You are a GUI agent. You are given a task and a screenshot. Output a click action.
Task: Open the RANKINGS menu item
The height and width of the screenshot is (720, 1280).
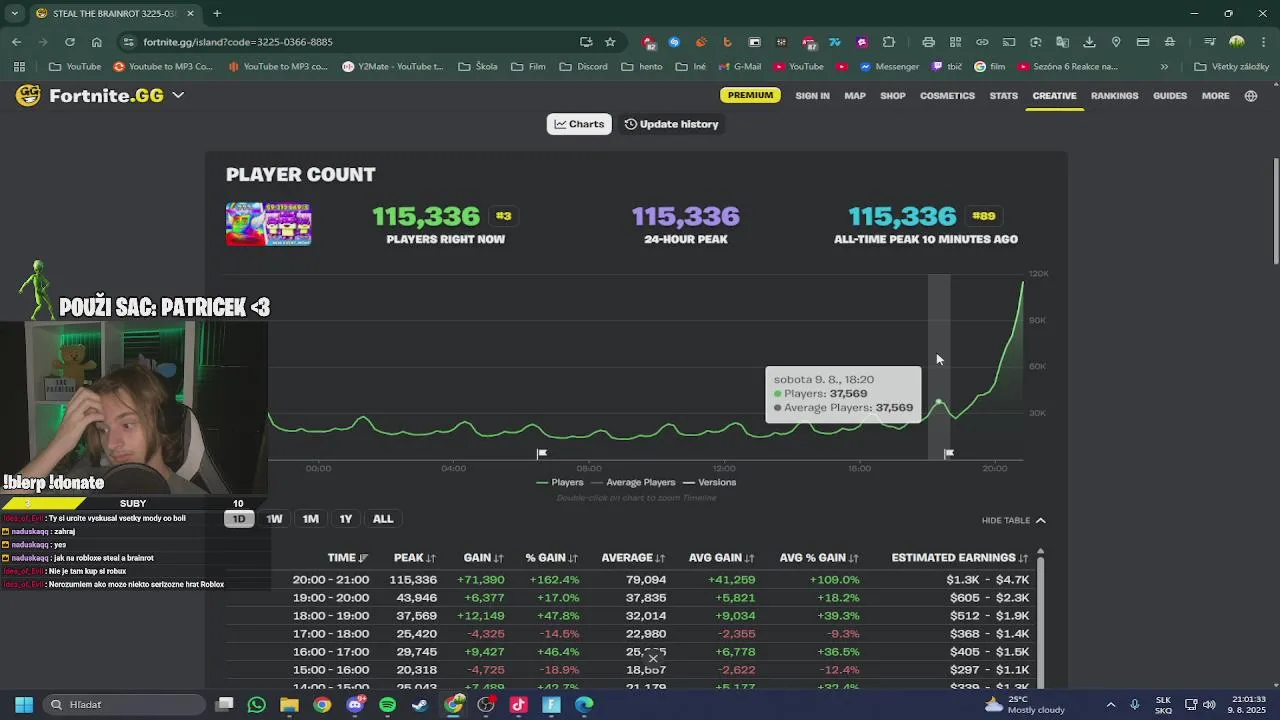1114,96
